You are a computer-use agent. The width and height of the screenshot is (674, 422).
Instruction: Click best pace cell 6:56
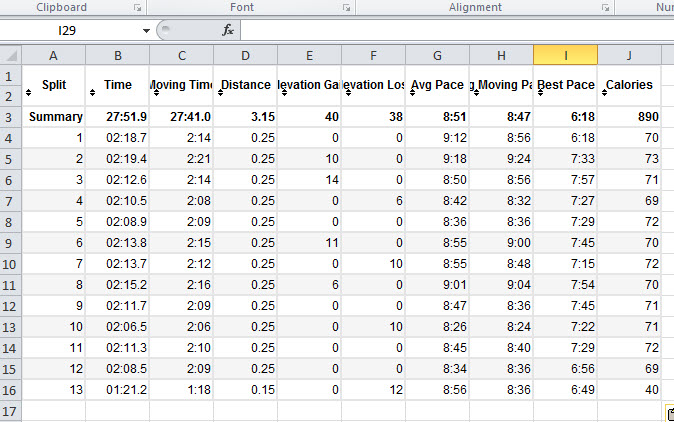pos(565,369)
